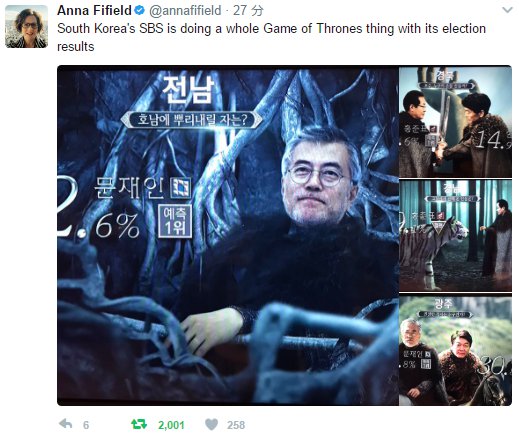Viewport: 519px width, 438px height.
Task: Open the top-right sword handshake image
Action: tap(455, 122)
